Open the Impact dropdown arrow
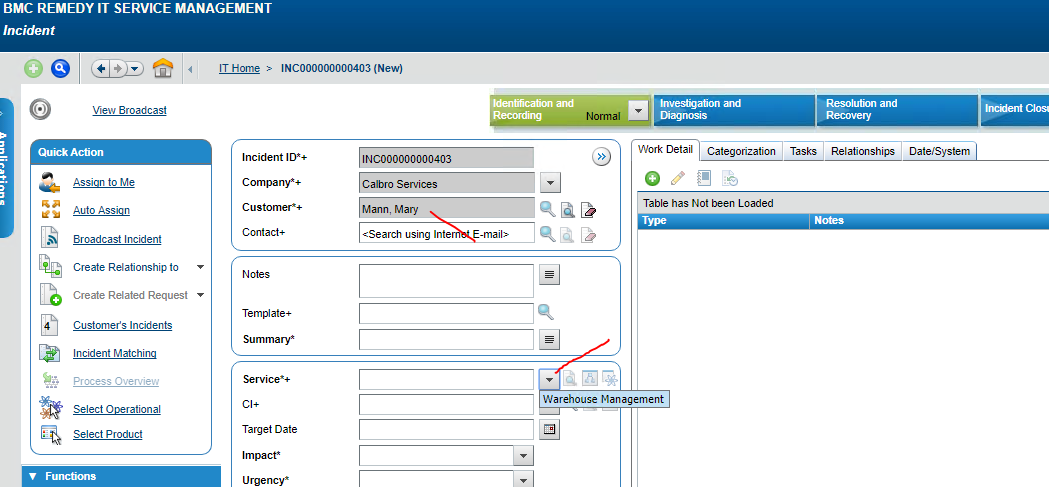1049x487 pixels. click(524, 456)
